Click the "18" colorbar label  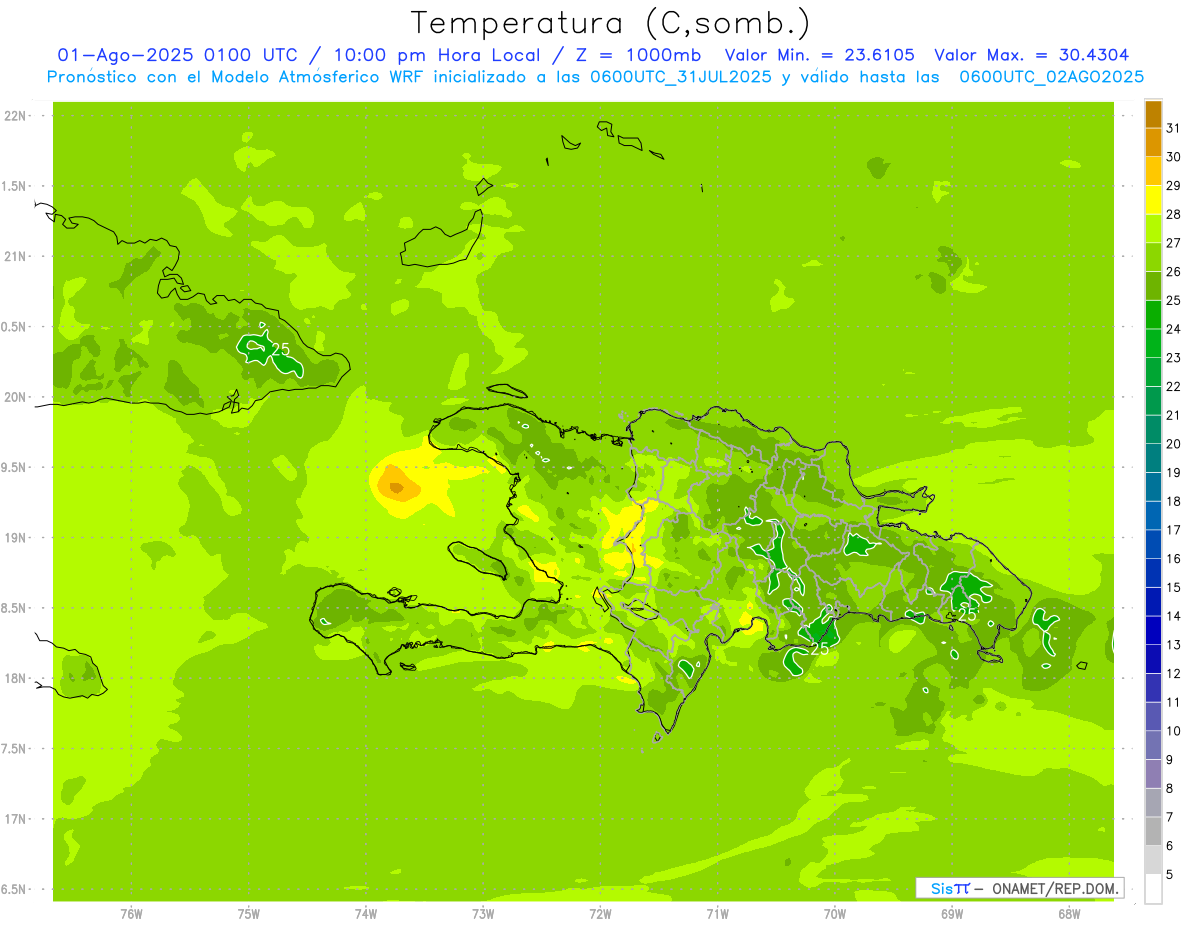coord(1174,501)
